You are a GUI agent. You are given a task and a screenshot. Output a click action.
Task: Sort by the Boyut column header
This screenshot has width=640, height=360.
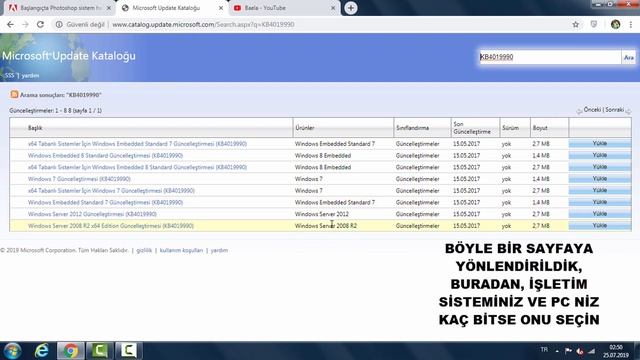point(540,128)
